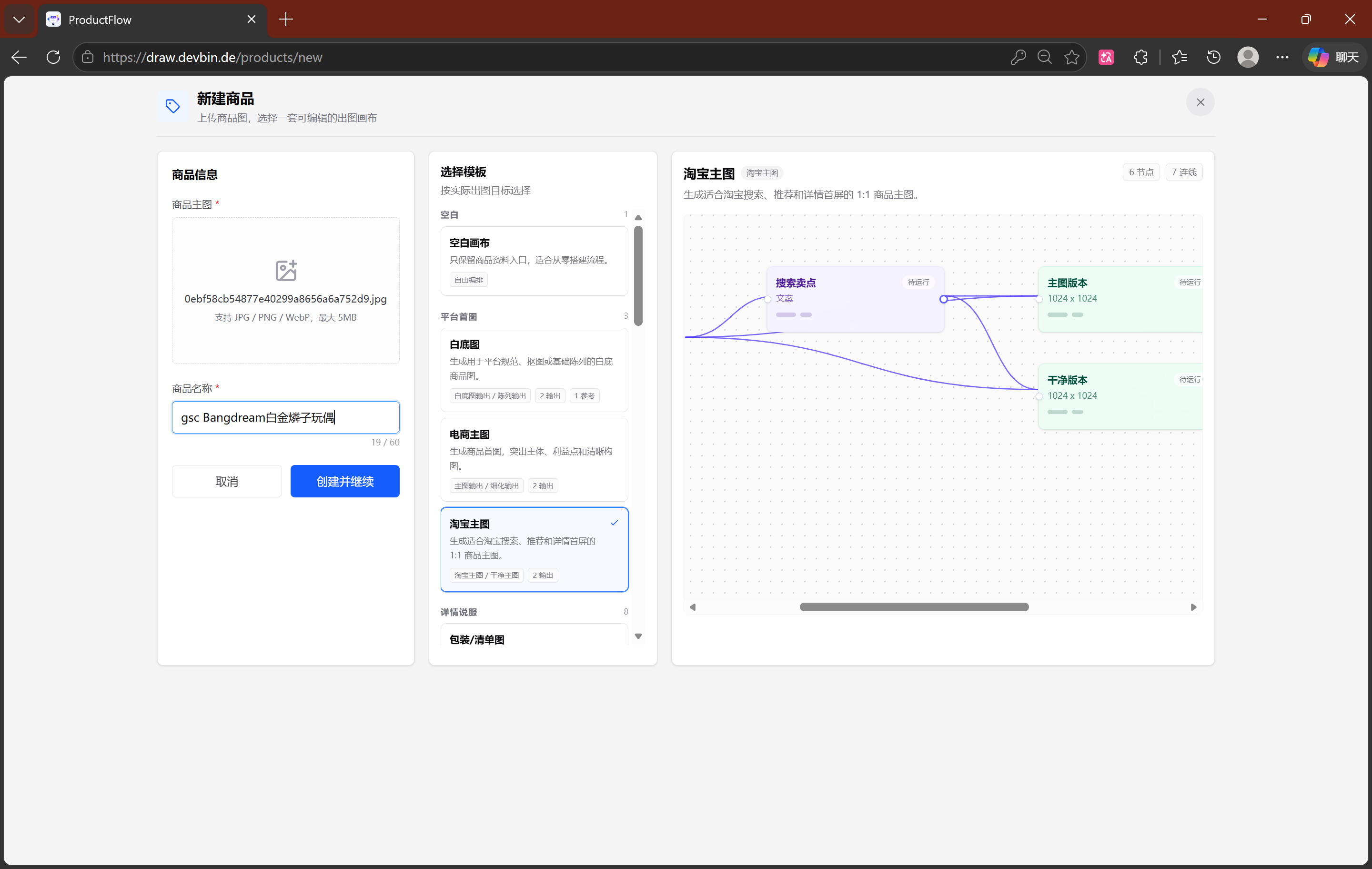Open the browser tab list chevron
Screen dimensions: 1372x869
coord(19,20)
